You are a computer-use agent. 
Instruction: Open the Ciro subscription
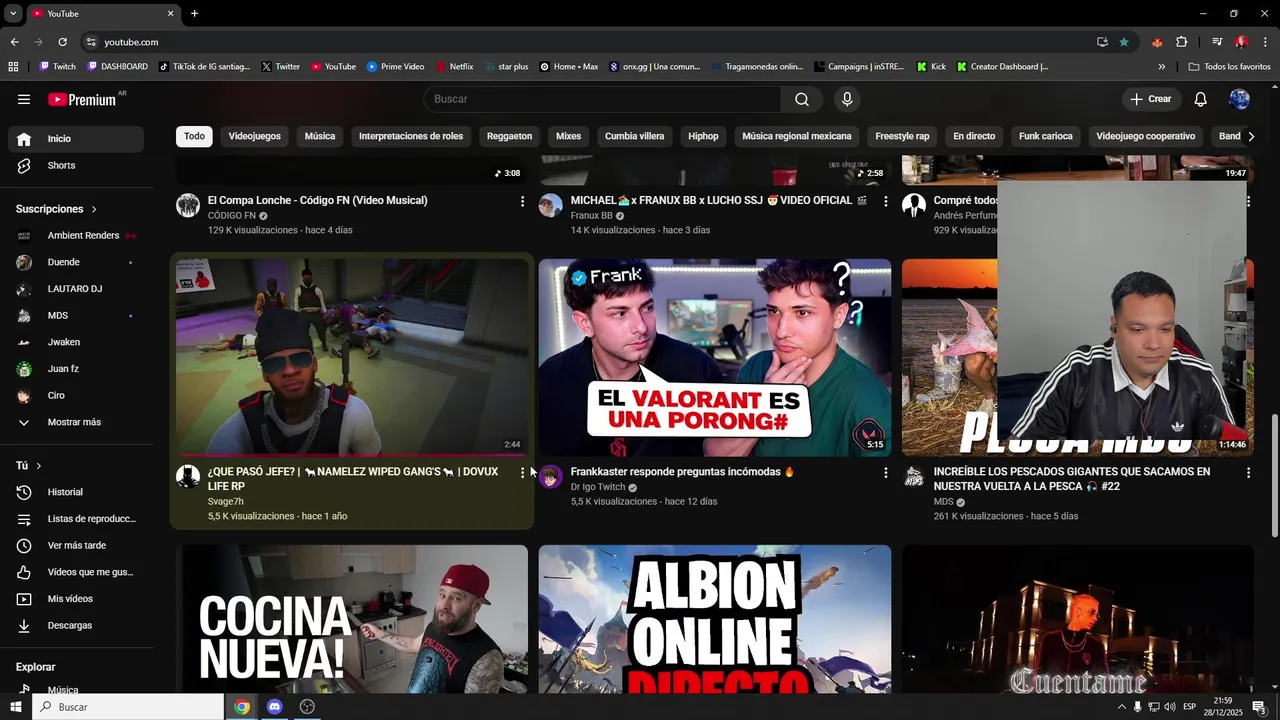point(77,396)
